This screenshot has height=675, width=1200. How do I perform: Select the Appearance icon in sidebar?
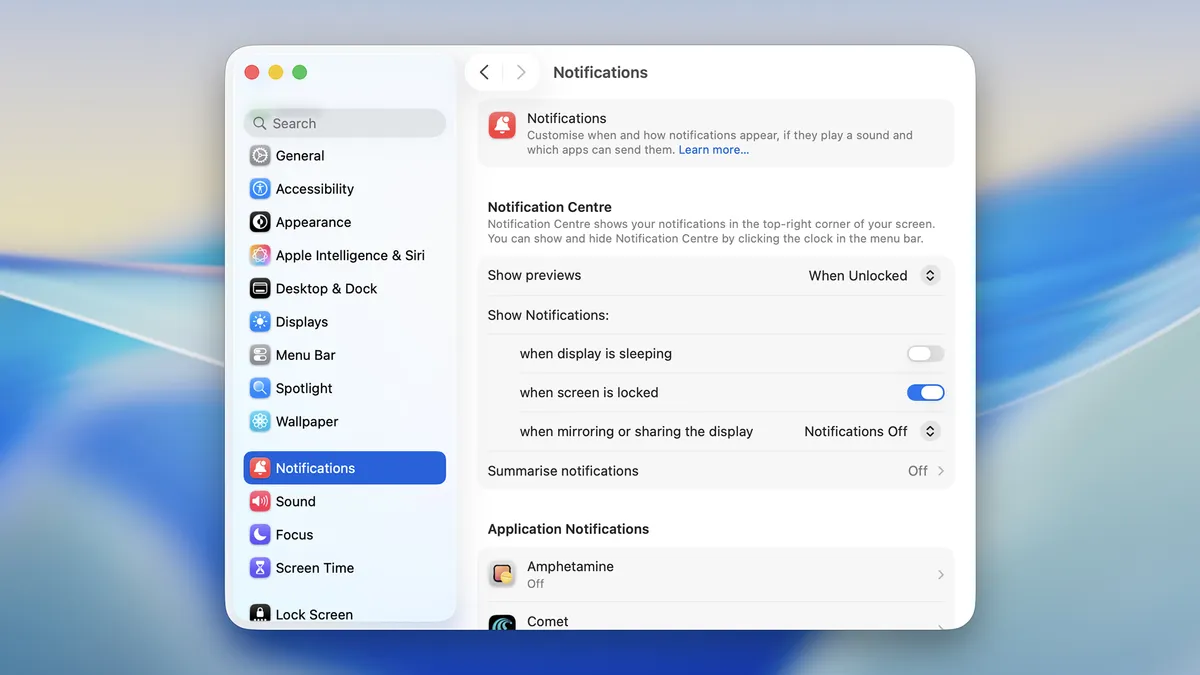tap(260, 222)
